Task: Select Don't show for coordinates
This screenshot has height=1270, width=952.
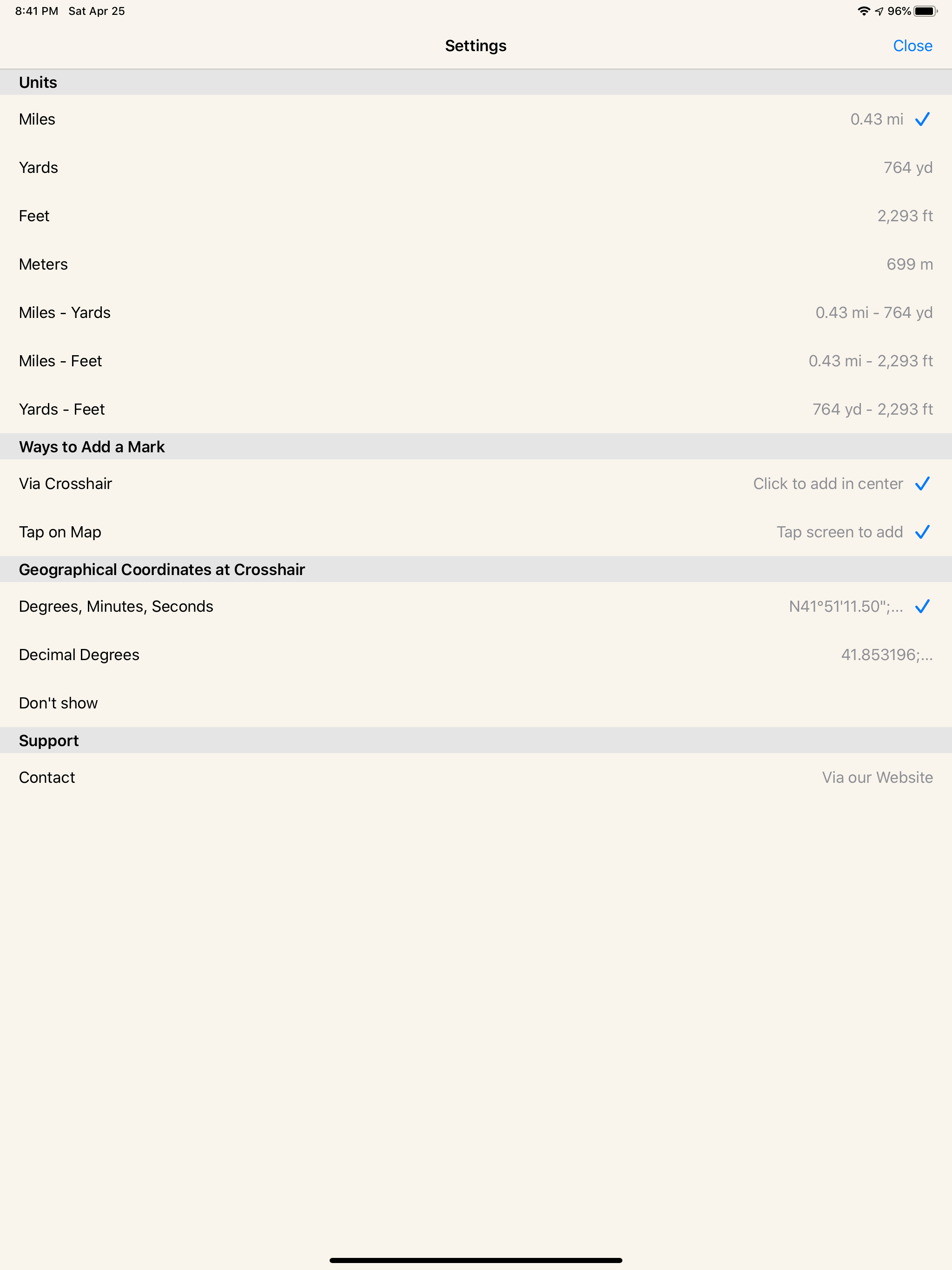Action: point(476,703)
